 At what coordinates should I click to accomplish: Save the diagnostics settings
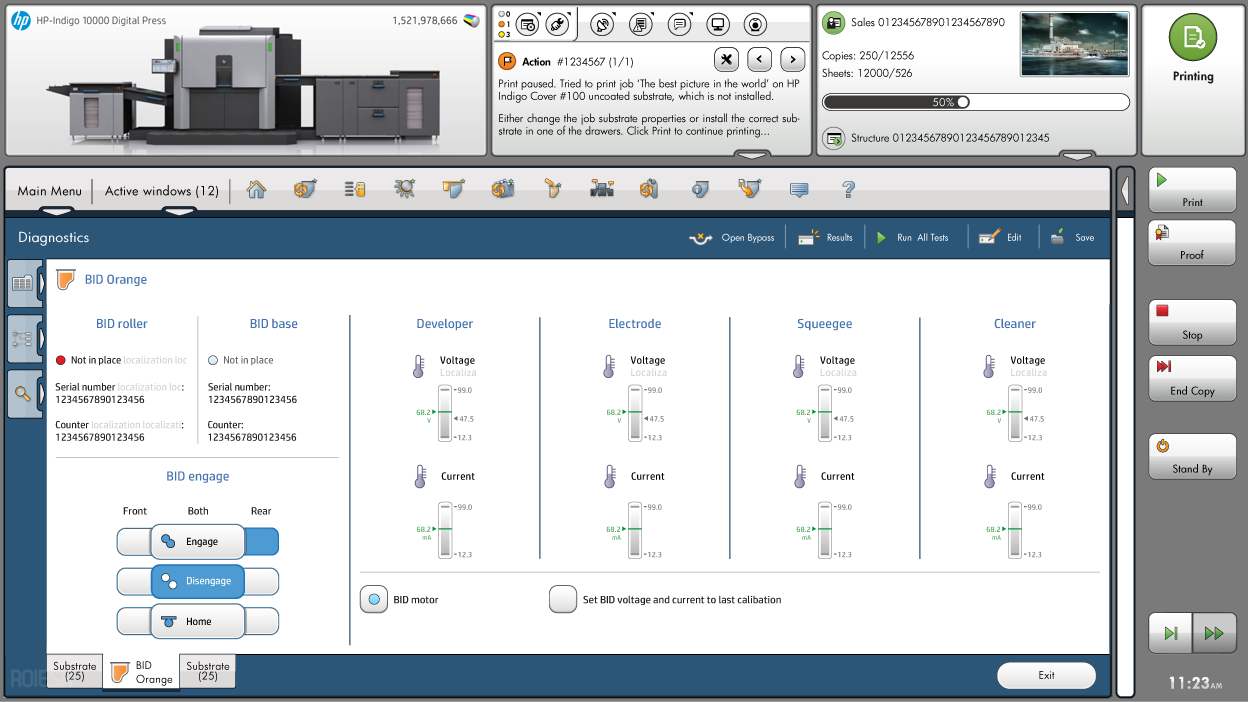(1072, 238)
